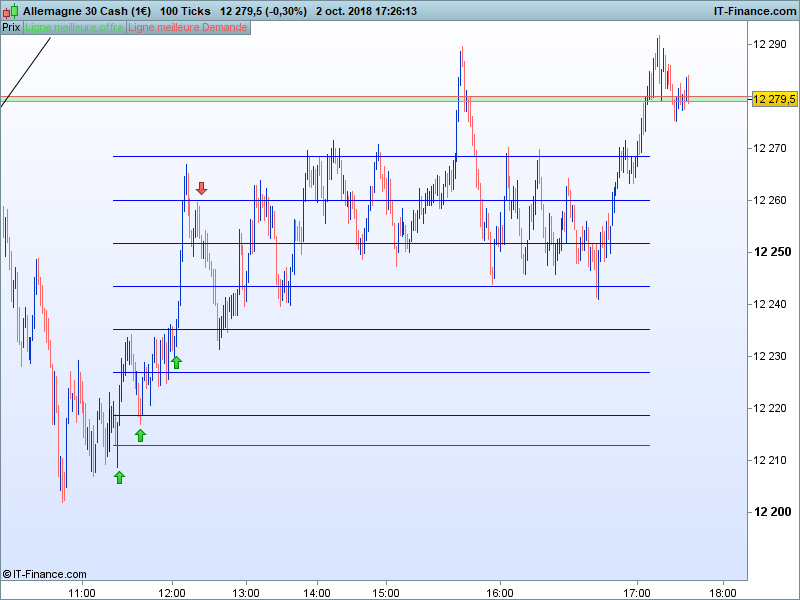Click the green up arrow near 12:00
The height and width of the screenshot is (600, 800).
(x=176, y=362)
